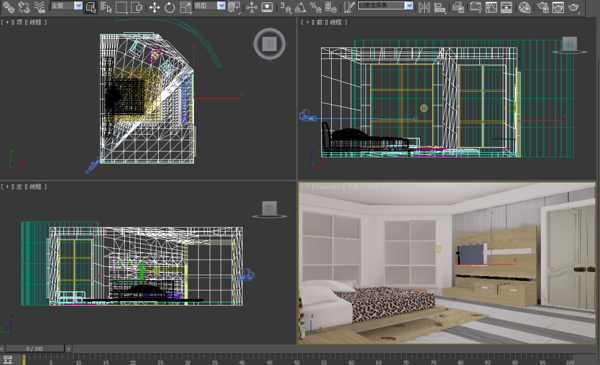Image resolution: width=600 pixels, height=365 pixels.
Task: Click the Bind to Space Warp icon
Action: (x=39, y=7)
